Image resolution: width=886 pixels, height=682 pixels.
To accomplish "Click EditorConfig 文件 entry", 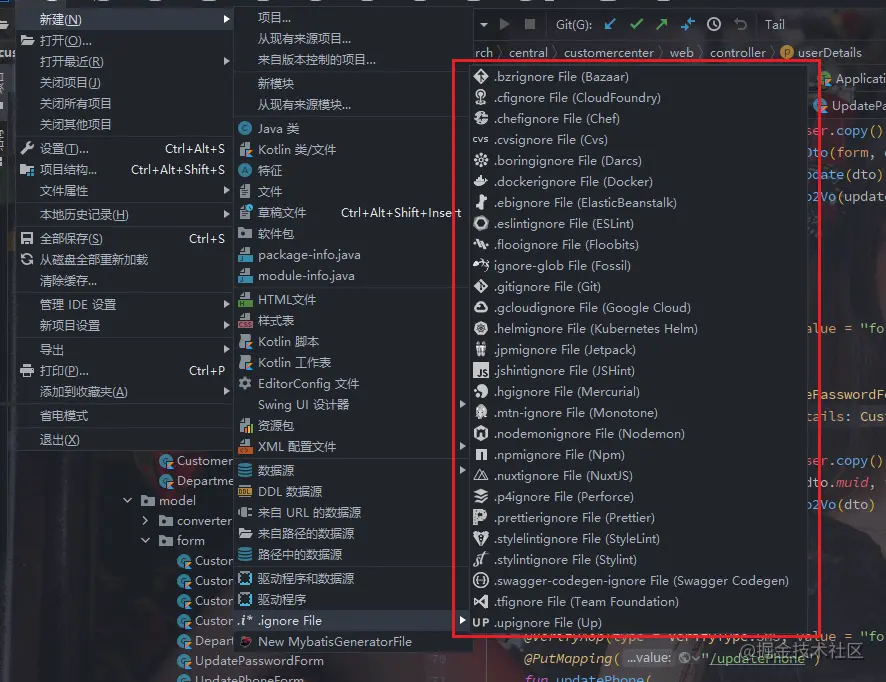I will 353,384.
